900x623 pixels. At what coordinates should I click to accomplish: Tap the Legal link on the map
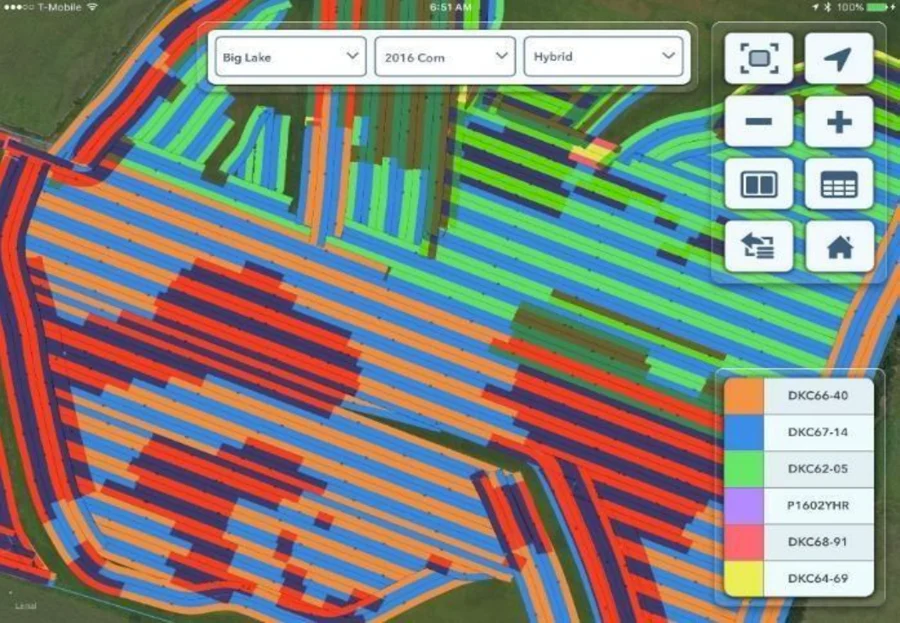[25, 606]
